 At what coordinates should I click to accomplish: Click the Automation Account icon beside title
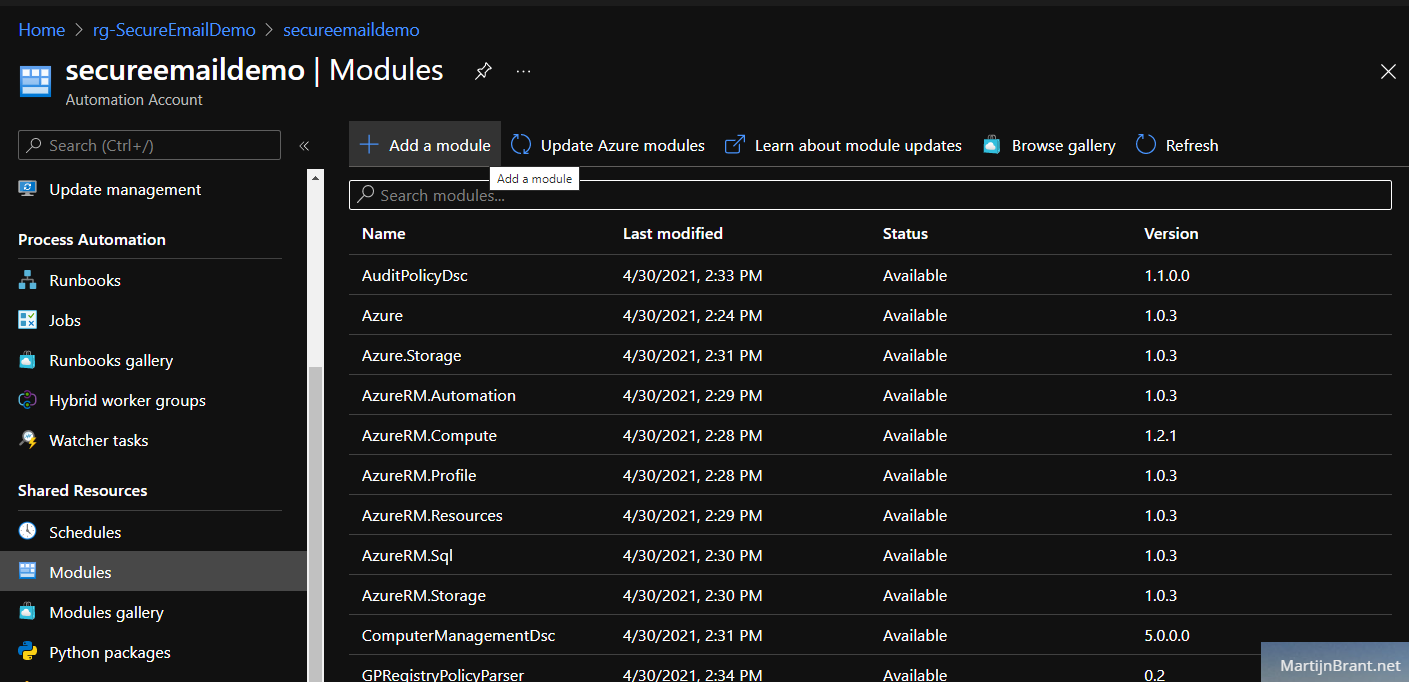(x=36, y=82)
